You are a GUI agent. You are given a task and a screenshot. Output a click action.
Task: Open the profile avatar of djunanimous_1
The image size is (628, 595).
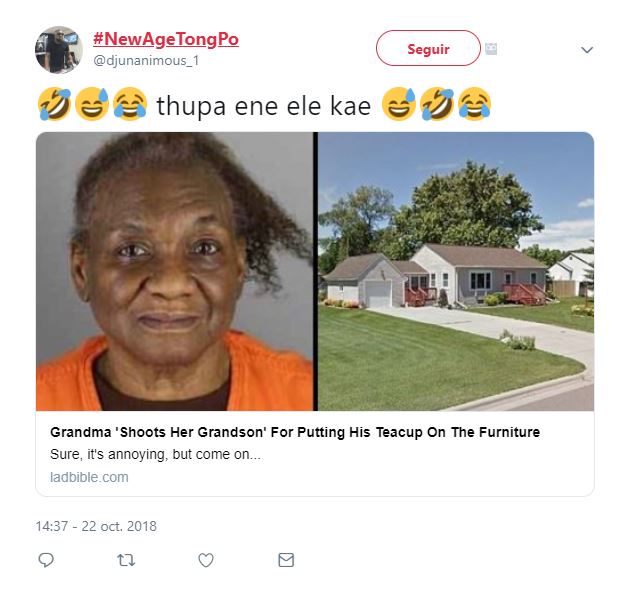point(59,50)
